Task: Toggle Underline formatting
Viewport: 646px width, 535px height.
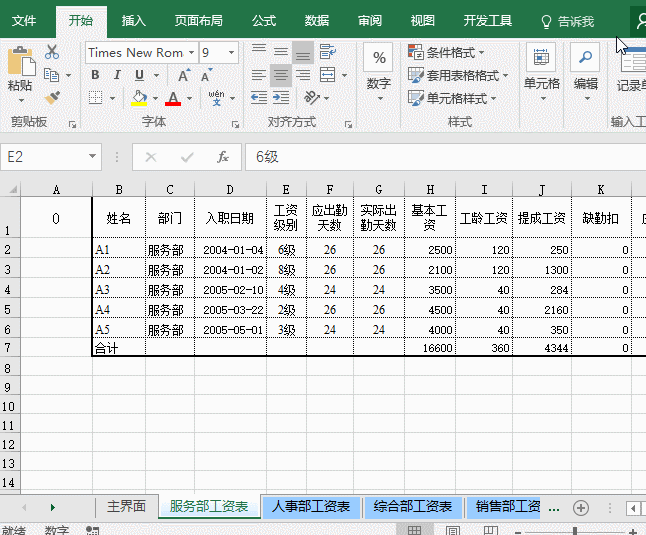Action: point(139,76)
